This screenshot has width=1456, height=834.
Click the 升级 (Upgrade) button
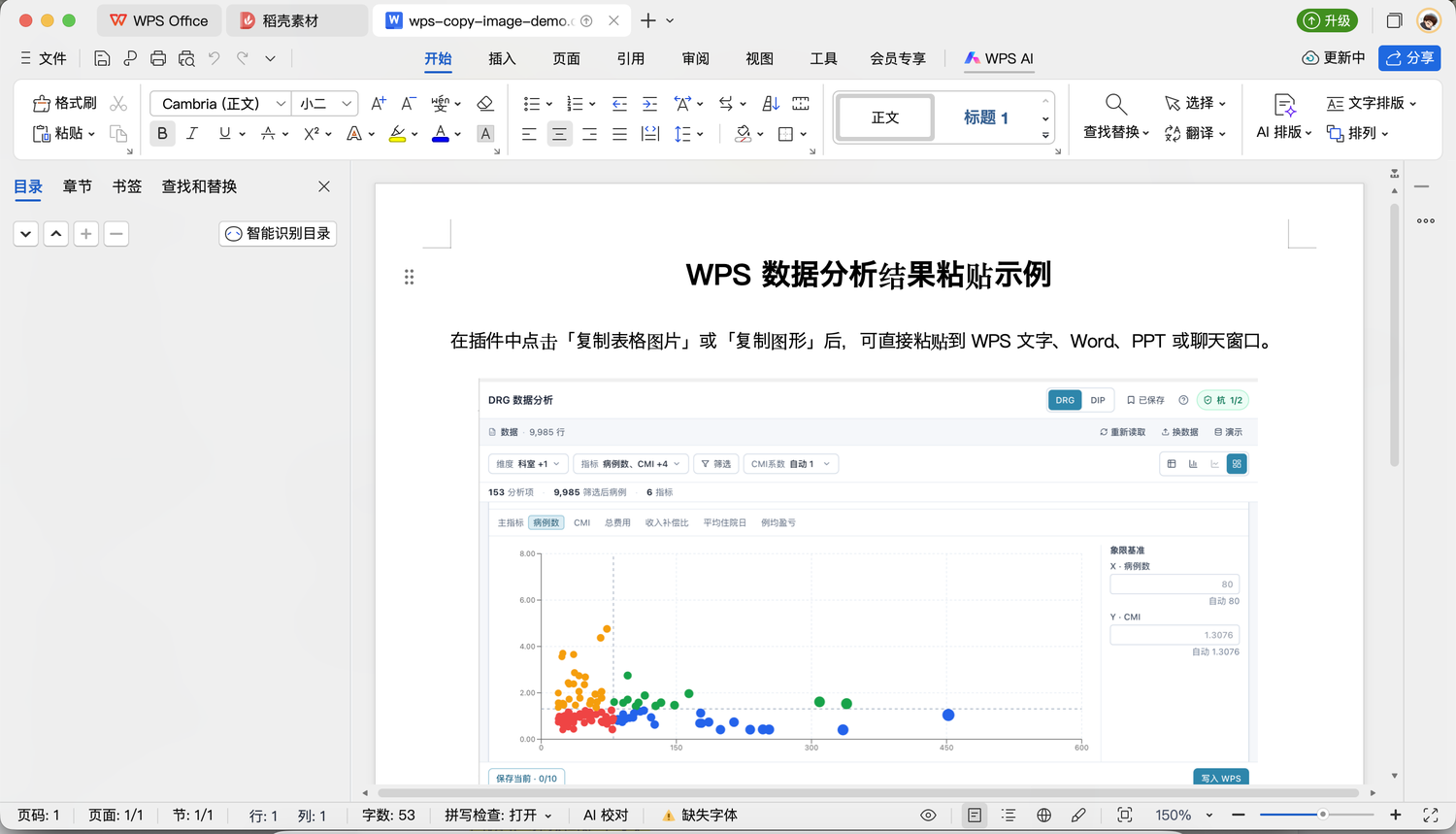(1328, 20)
